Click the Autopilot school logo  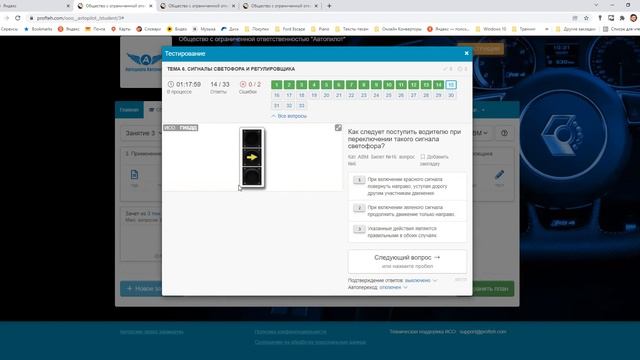(144, 62)
